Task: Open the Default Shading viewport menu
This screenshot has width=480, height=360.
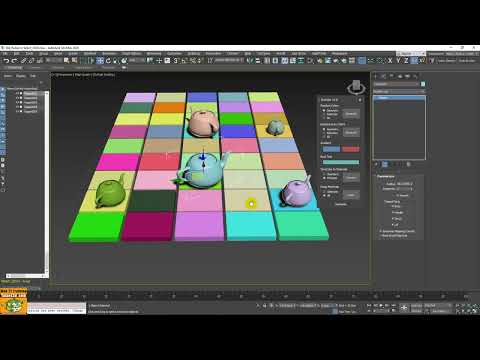Action: (103, 75)
